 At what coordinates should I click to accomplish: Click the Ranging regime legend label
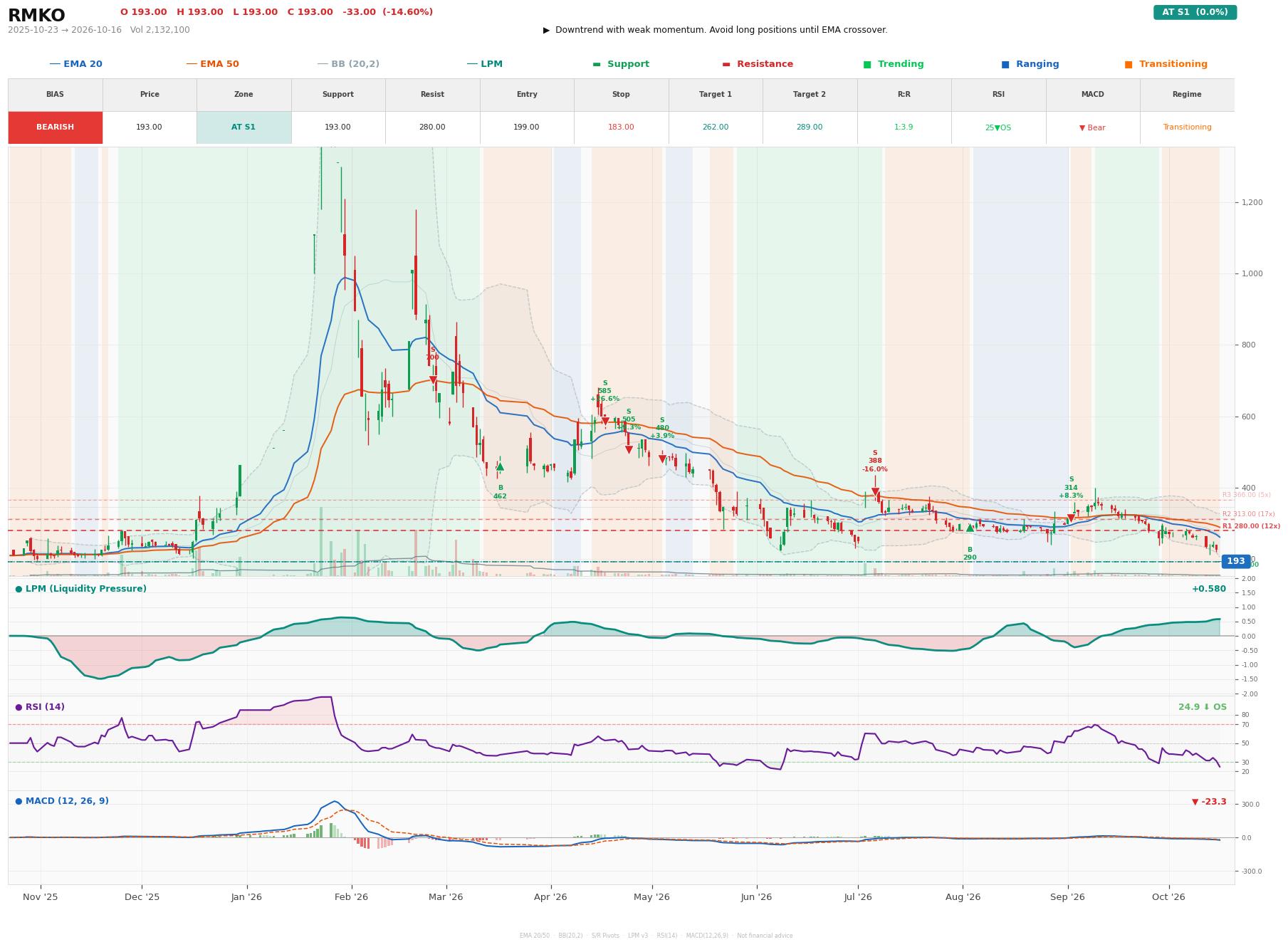click(1030, 64)
